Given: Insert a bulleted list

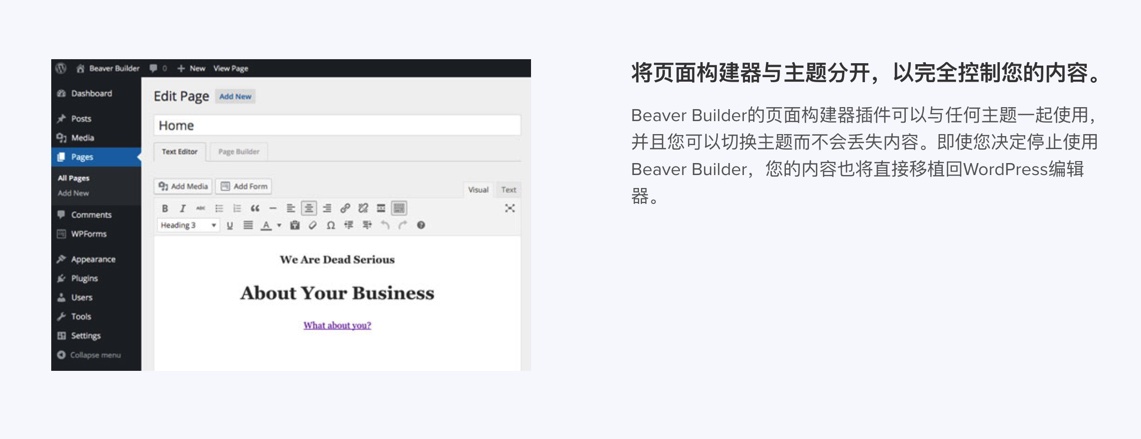Looking at the screenshot, I should click(x=219, y=208).
